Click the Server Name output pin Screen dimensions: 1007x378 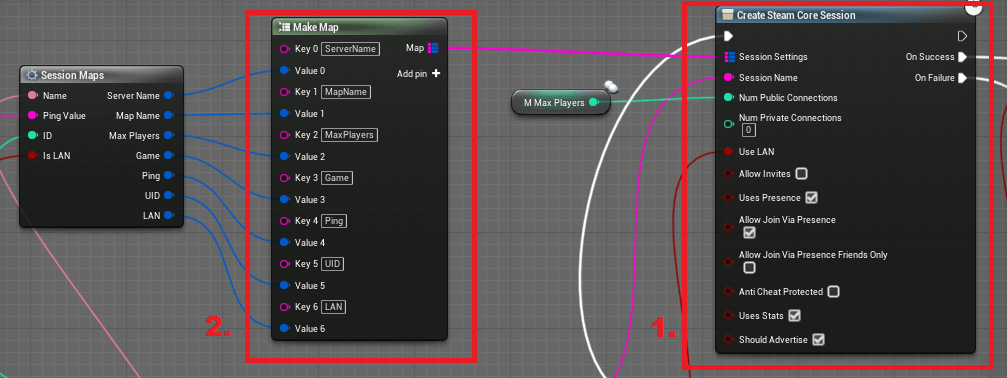pyautogui.click(x=168, y=96)
